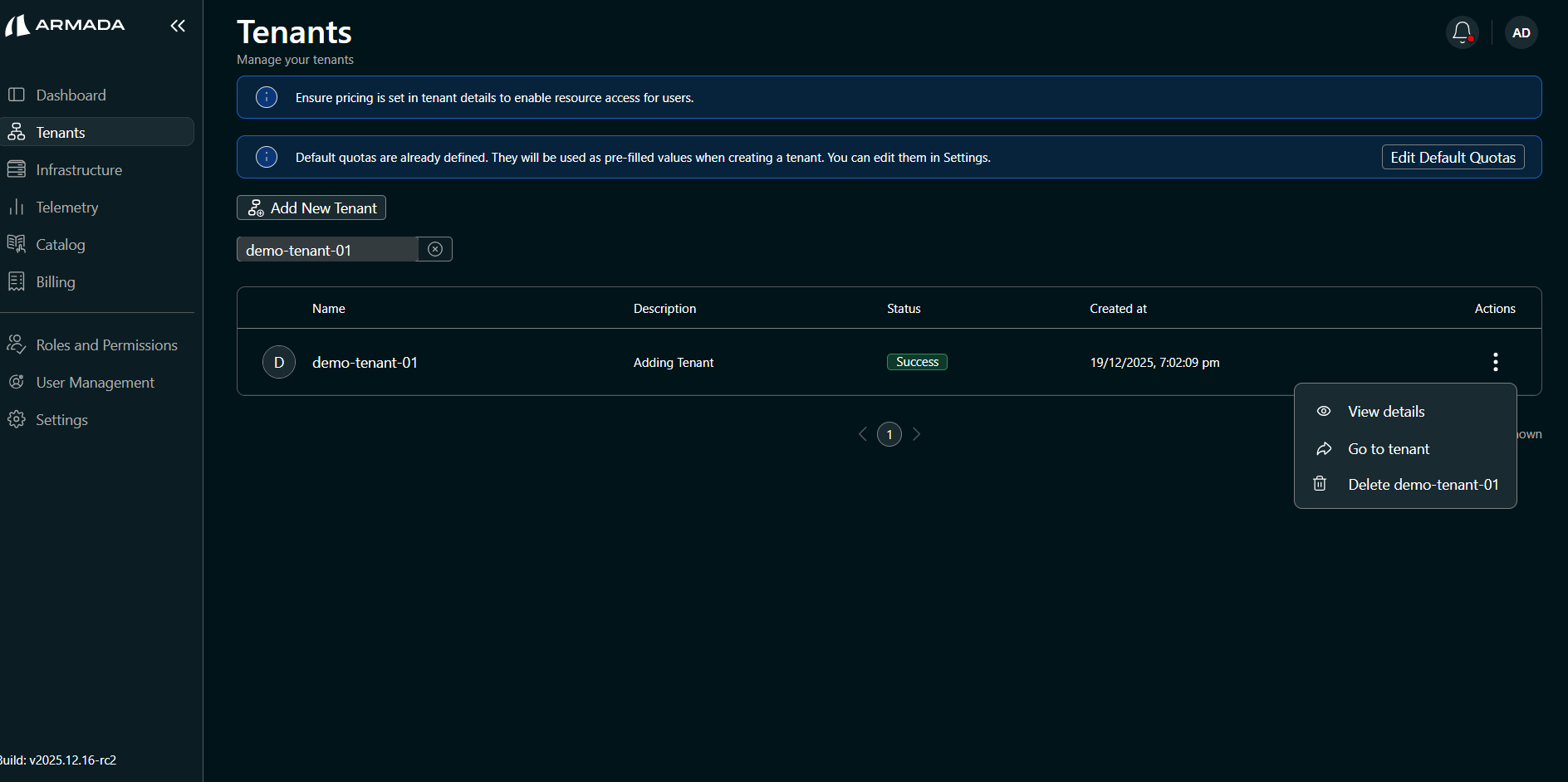The image size is (1568, 782).
Task: Click the tenant search input field
Action: point(327,250)
